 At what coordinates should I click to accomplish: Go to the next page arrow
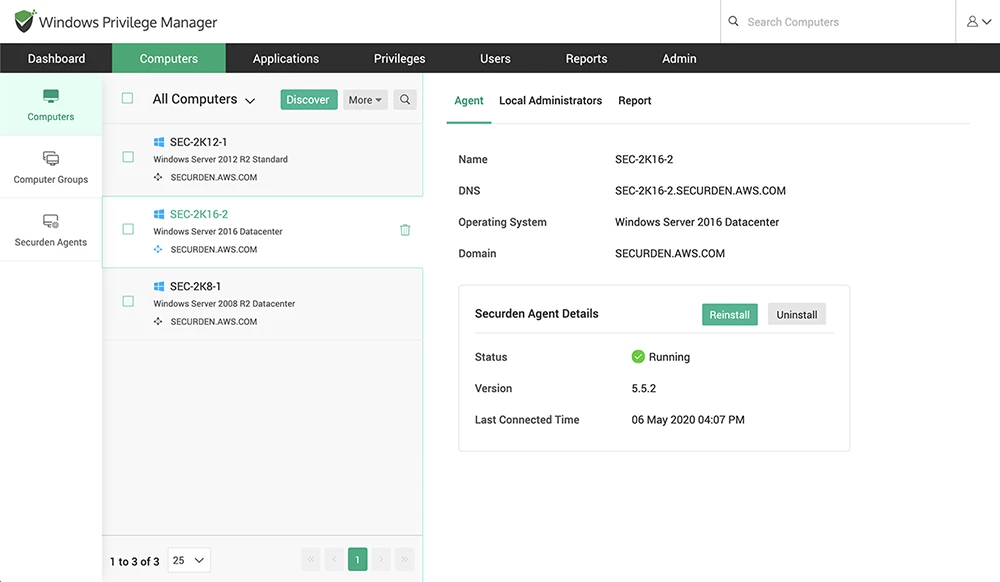(381, 560)
